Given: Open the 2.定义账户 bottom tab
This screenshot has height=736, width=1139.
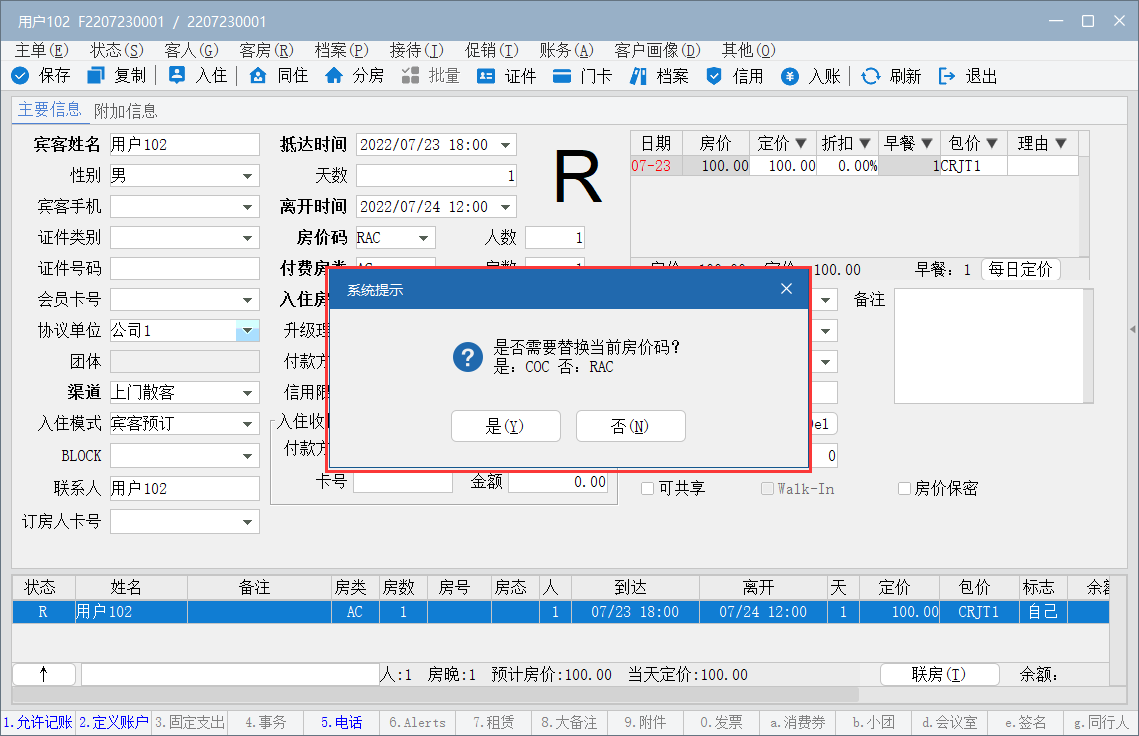Looking at the screenshot, I should [114, 722].
